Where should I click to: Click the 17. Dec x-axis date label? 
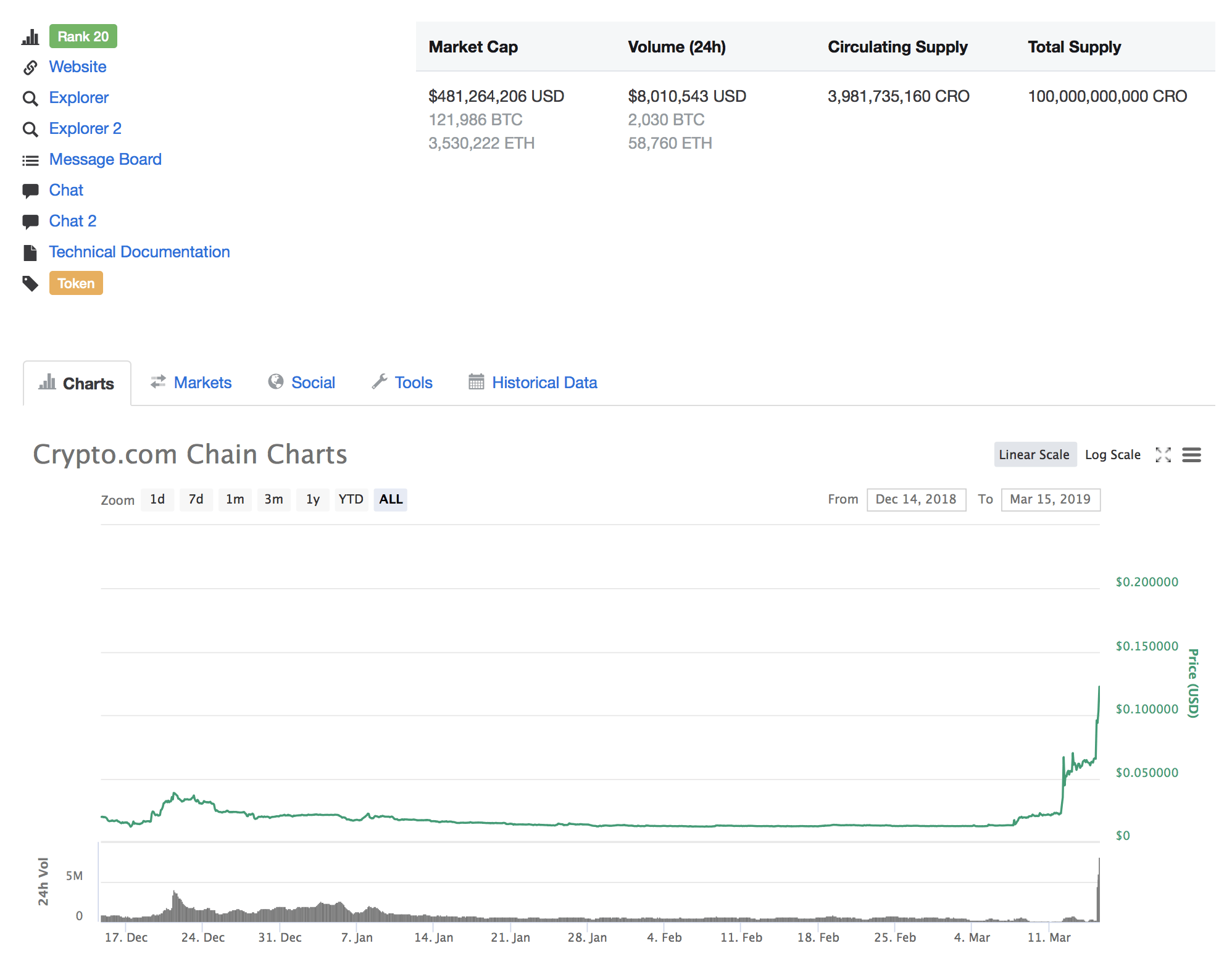click(127, 937)
